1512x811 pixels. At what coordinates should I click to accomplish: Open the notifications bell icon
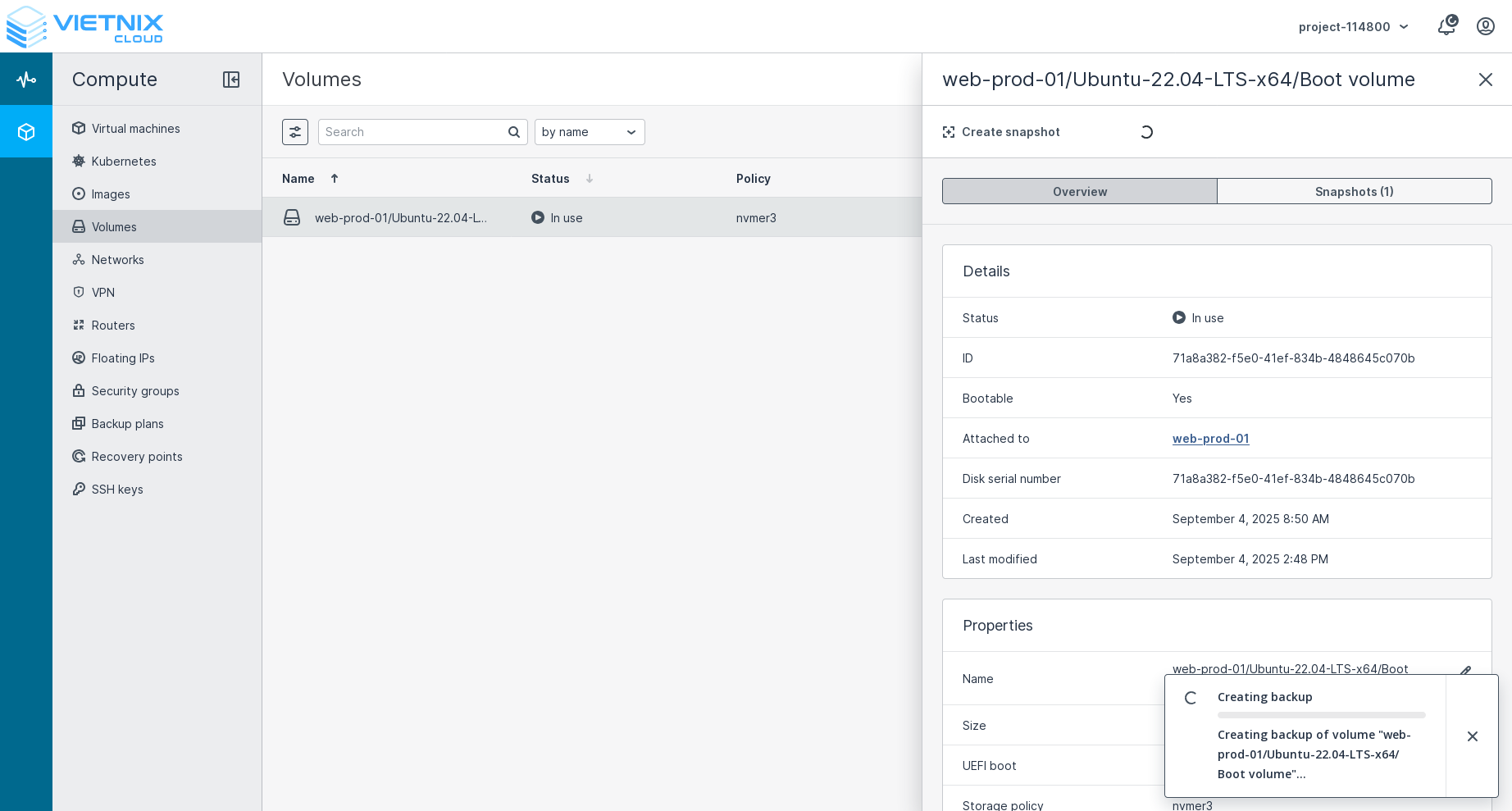[x=1446, y=26]
